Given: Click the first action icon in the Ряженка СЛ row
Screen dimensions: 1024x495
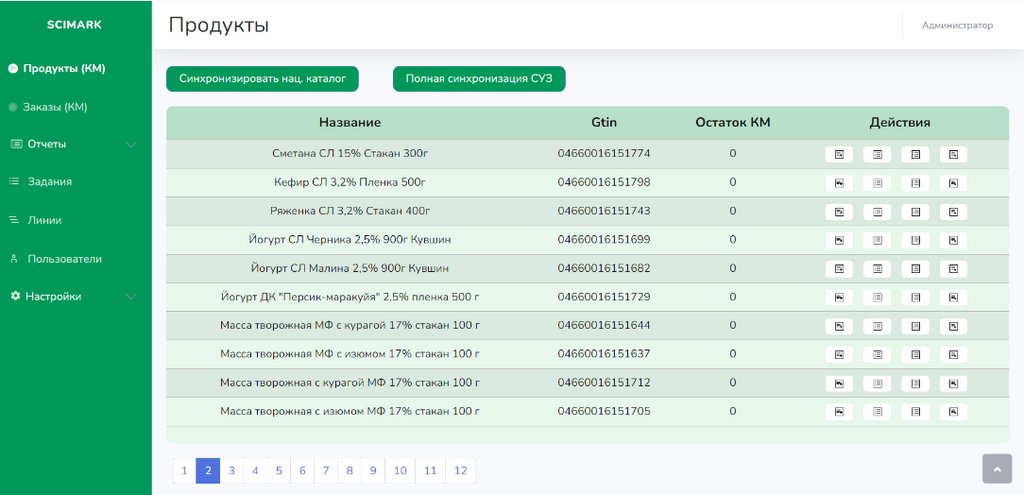Looking at the screenshot, I should [839, 212].
